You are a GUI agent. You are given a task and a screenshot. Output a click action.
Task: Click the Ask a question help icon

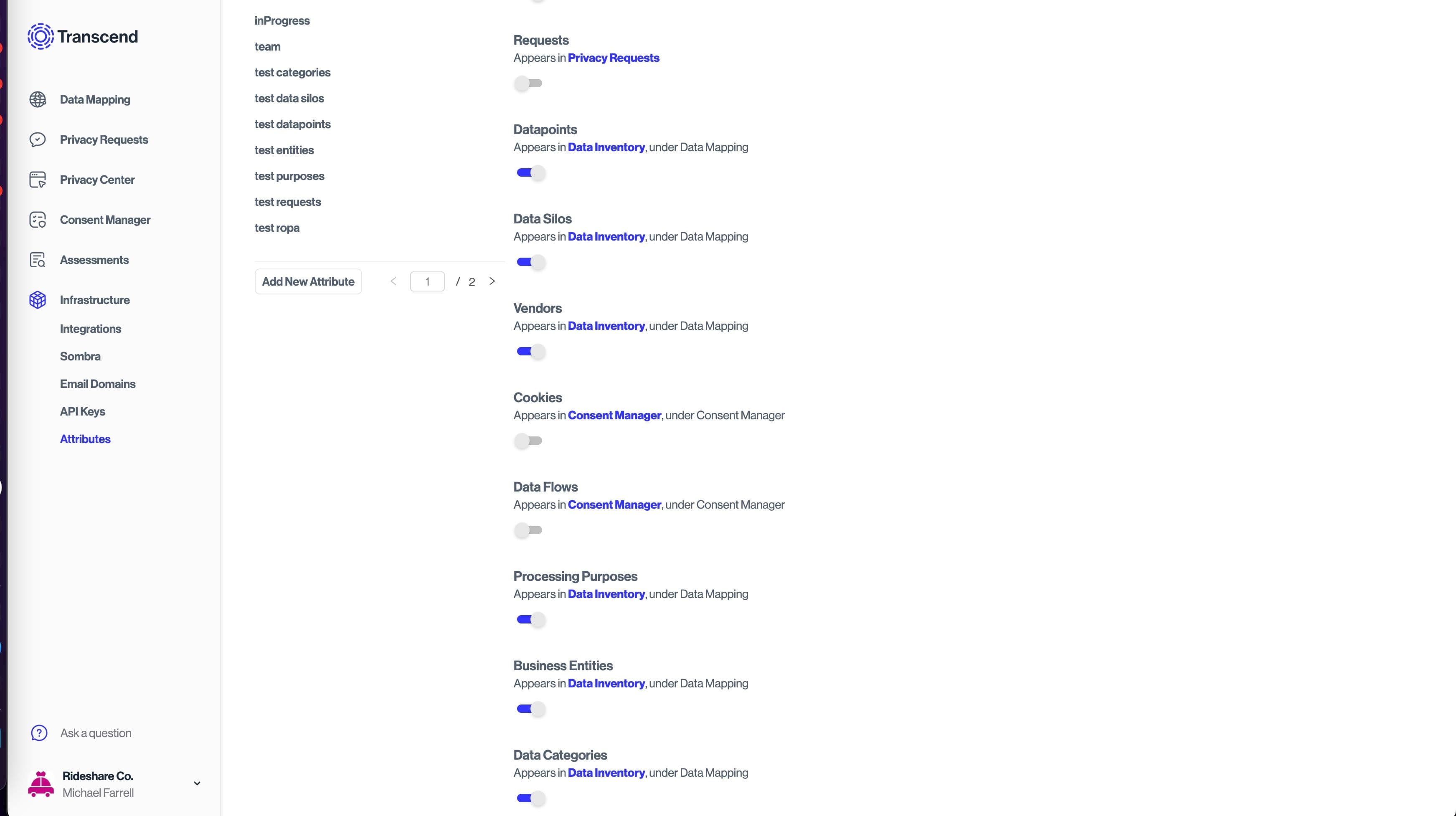[38, 733]
